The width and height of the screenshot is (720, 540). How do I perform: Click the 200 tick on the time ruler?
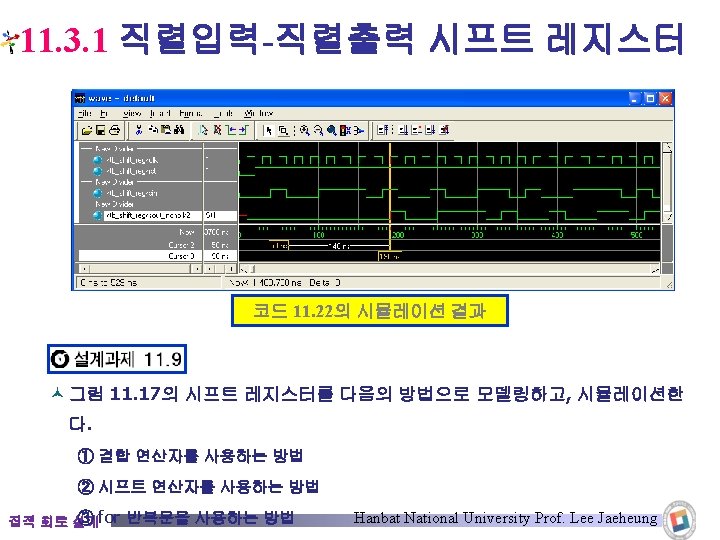pyautogui.click(x=398, y=235)
